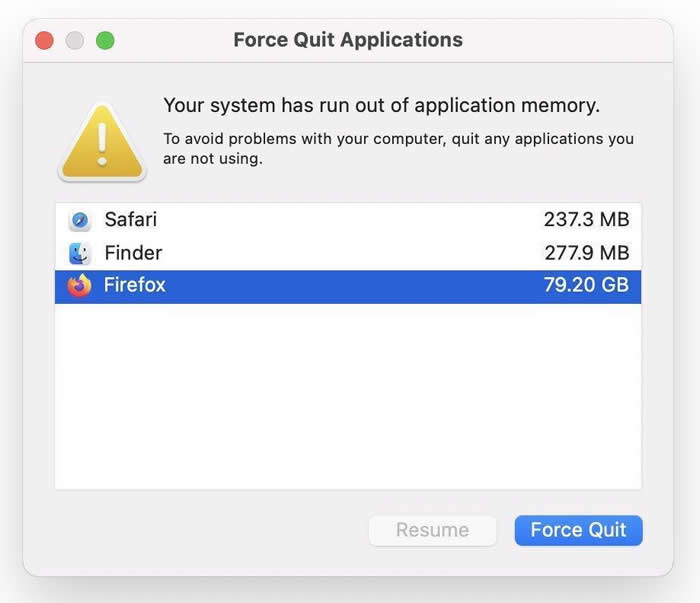Select the Finder row by its name
Image resolution: width=700 pixels, height=603 pixels.
pos(133,253)
